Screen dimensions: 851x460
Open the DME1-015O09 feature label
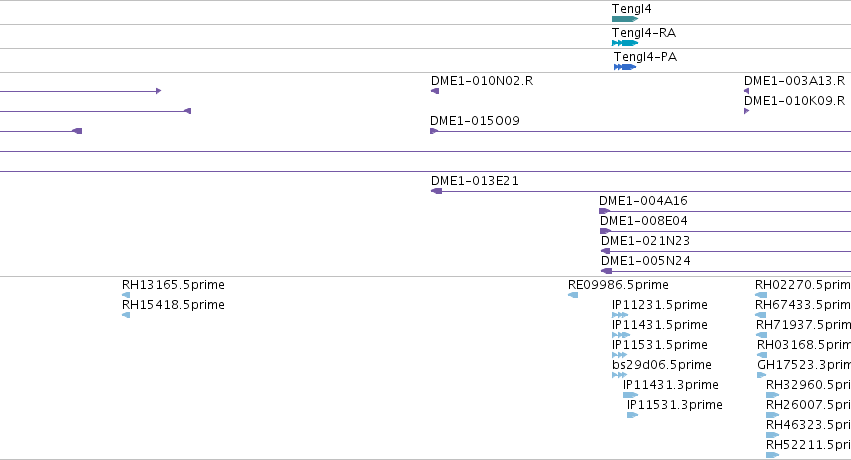tap(475, 120)
